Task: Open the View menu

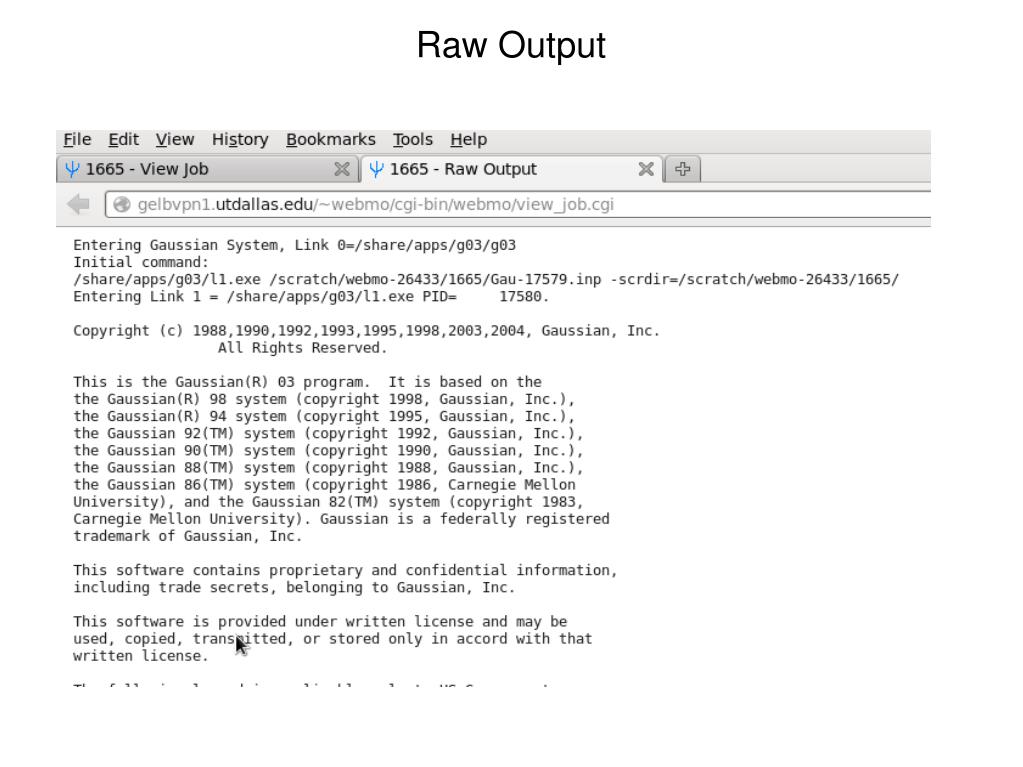Action: coord(175,140)
